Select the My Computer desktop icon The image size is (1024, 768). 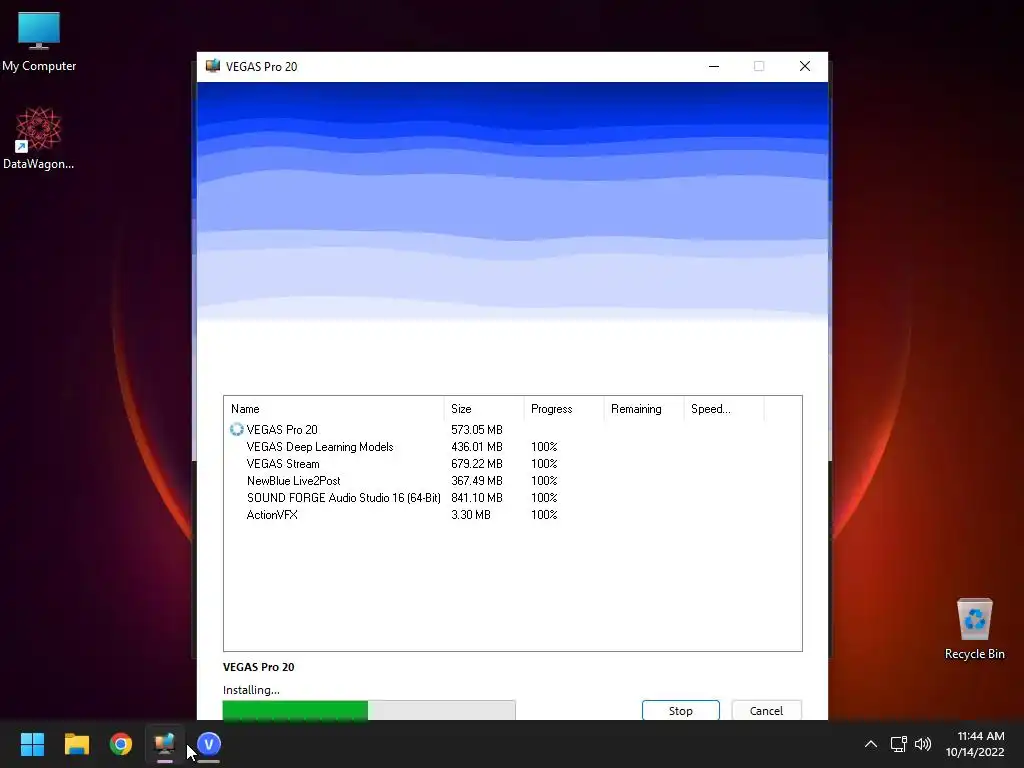[x=39, y=42]
